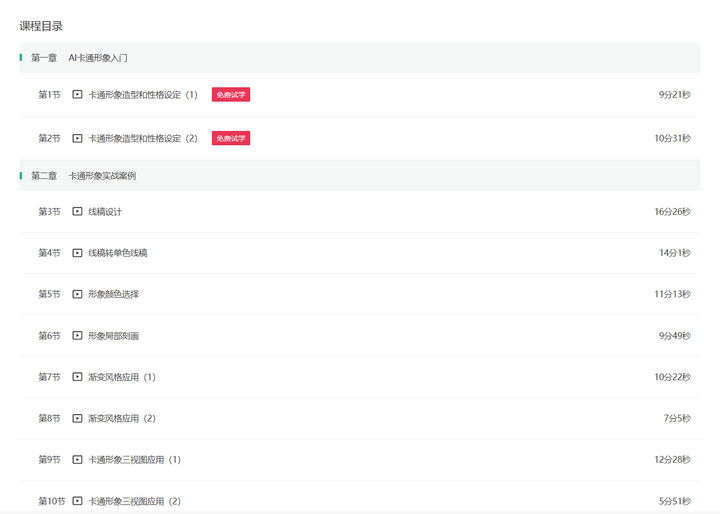Click the 第3节 label

49,212
